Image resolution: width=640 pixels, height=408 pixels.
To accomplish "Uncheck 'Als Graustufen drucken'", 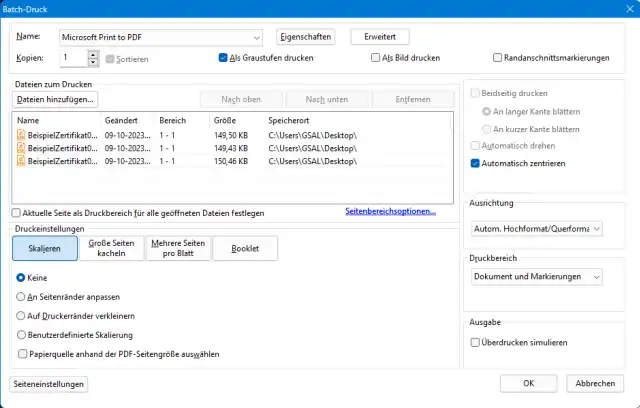I will click(x=224, y=58).
